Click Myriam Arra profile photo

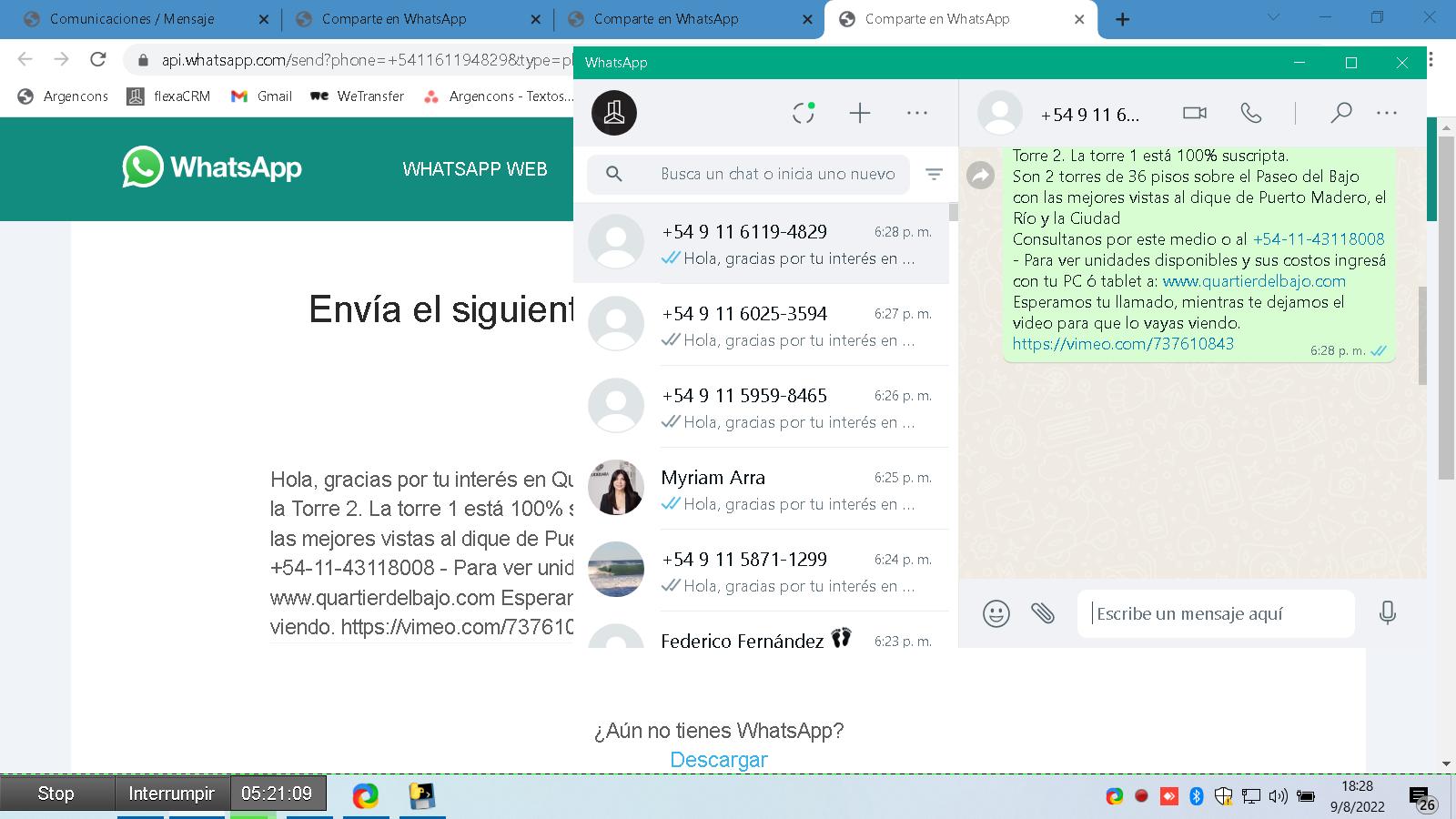[x=616, y=487]
